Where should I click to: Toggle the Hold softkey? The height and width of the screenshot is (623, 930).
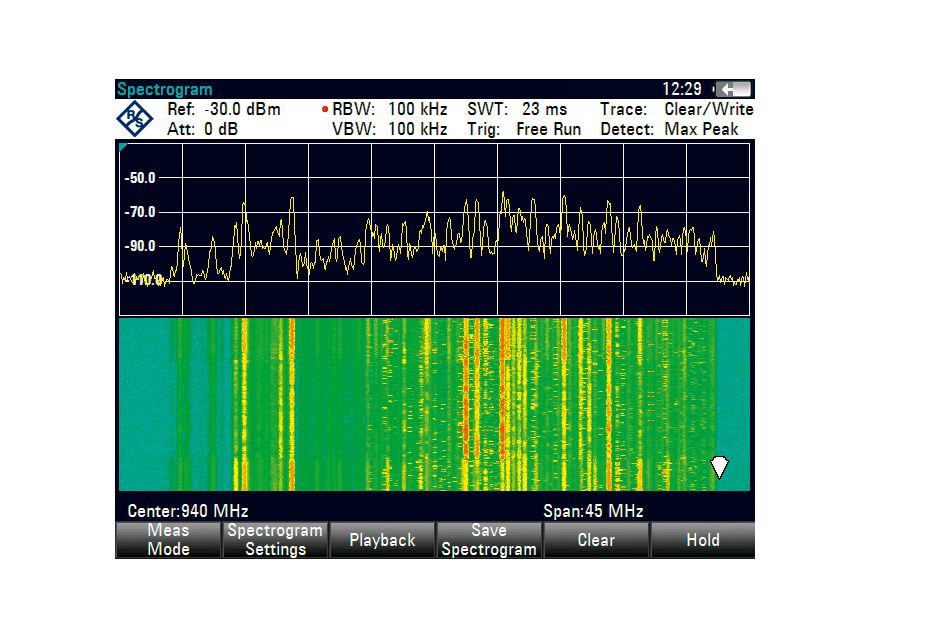pos(702,540)
